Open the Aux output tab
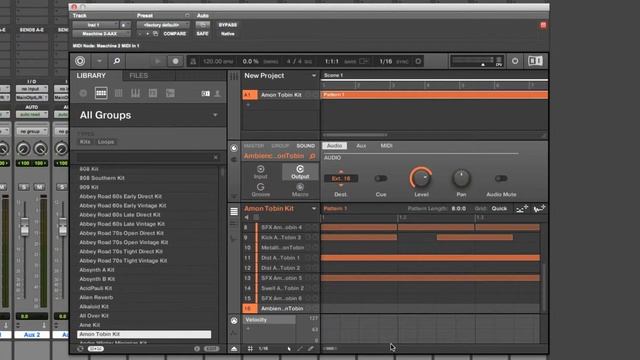Viewport: 640px width, 360px height. click(x=361, y=146)
